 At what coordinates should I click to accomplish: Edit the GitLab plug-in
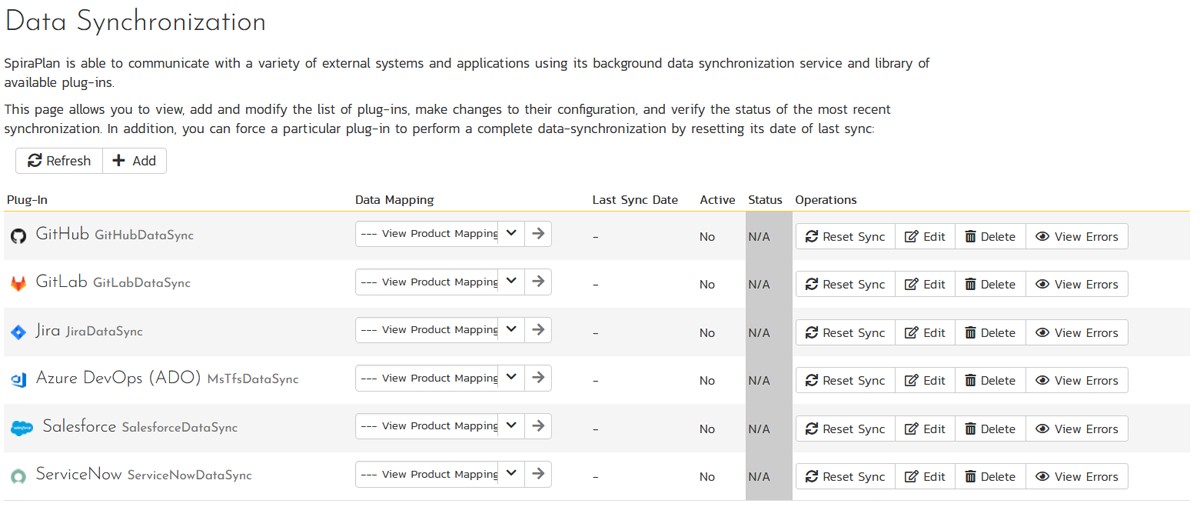click(x=925, y=285)
